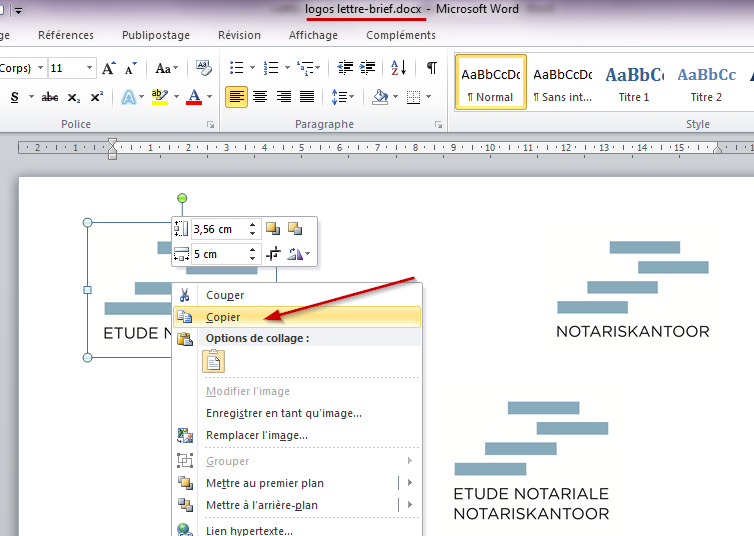Toggle paragraph marks display

click(x=432, y=68)
